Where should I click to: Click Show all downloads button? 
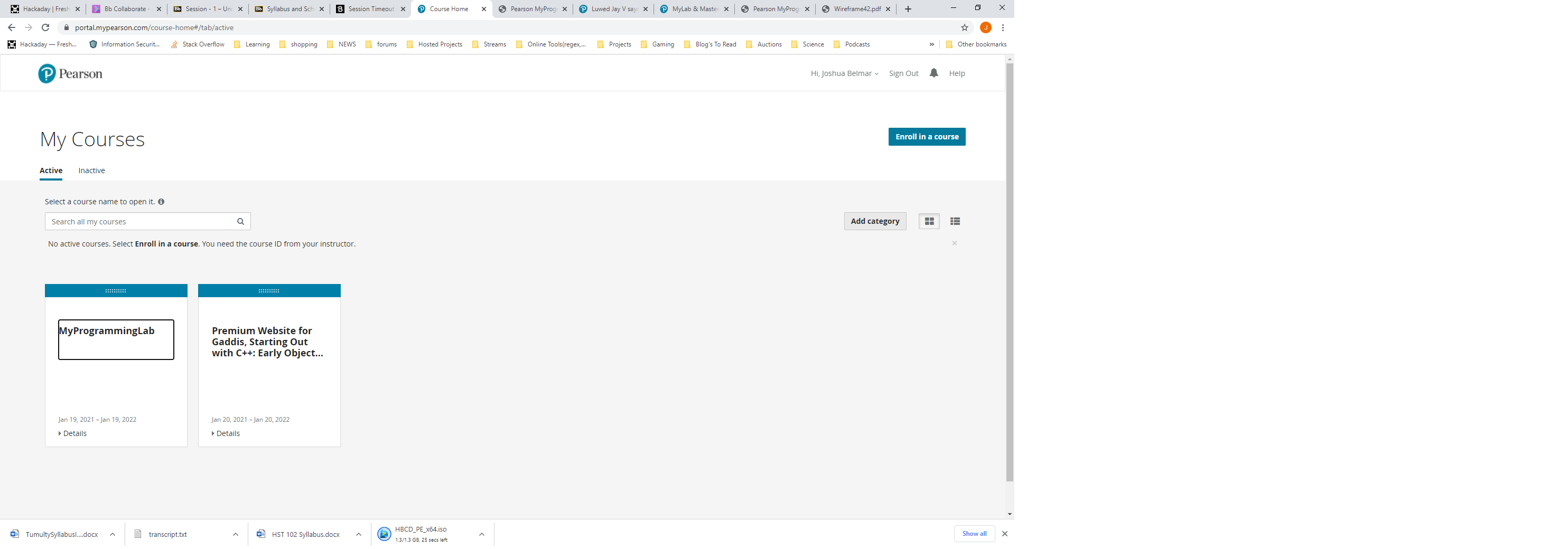[974, 534]
